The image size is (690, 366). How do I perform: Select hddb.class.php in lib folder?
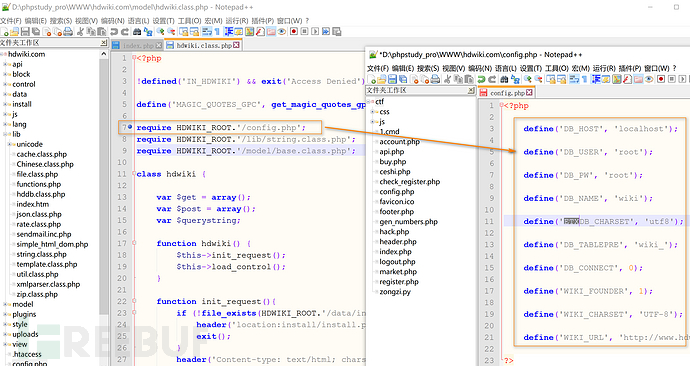(41, 194)
